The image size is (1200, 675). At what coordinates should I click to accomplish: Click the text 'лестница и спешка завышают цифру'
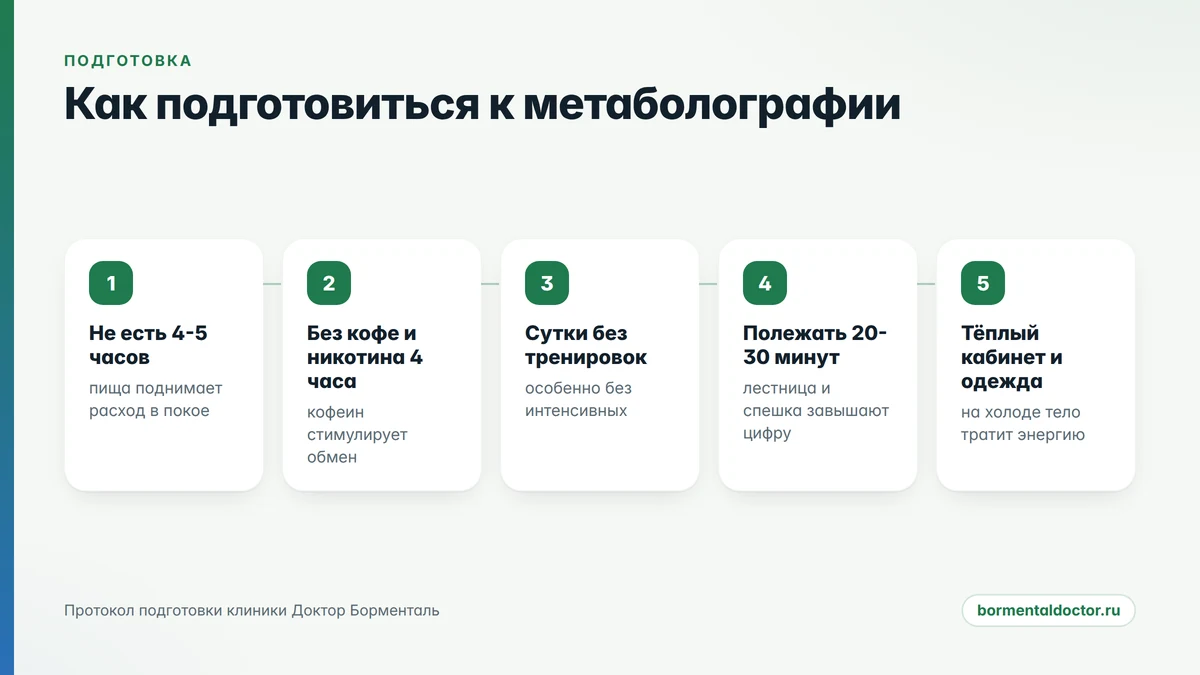pos(816,411)
